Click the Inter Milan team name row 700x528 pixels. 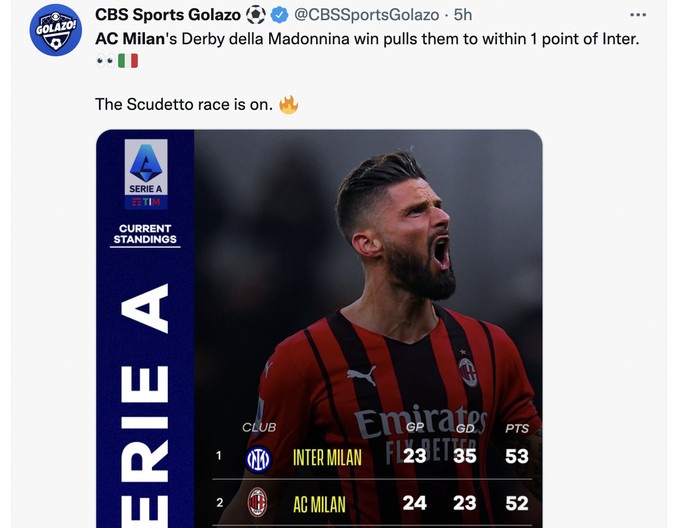pyautogui.click(x=327, y=458)
